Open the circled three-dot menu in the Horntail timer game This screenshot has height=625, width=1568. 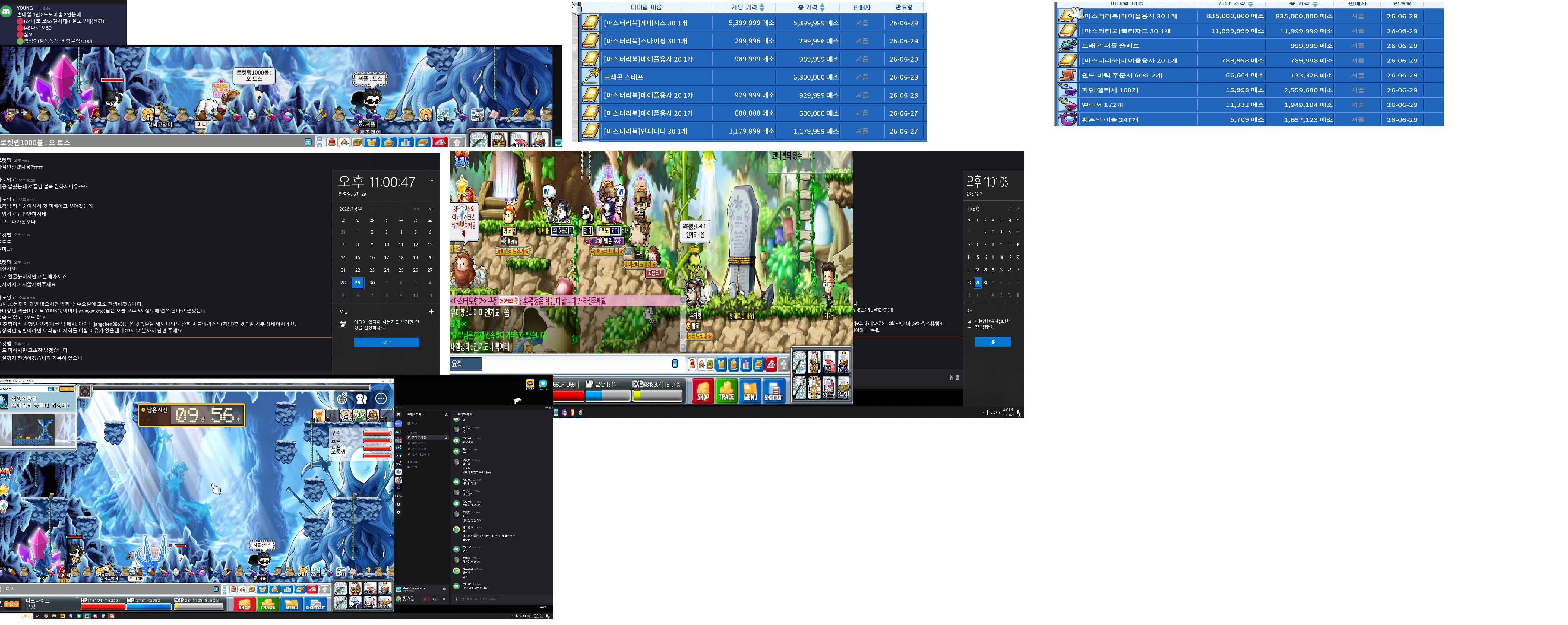coord(381,398)
